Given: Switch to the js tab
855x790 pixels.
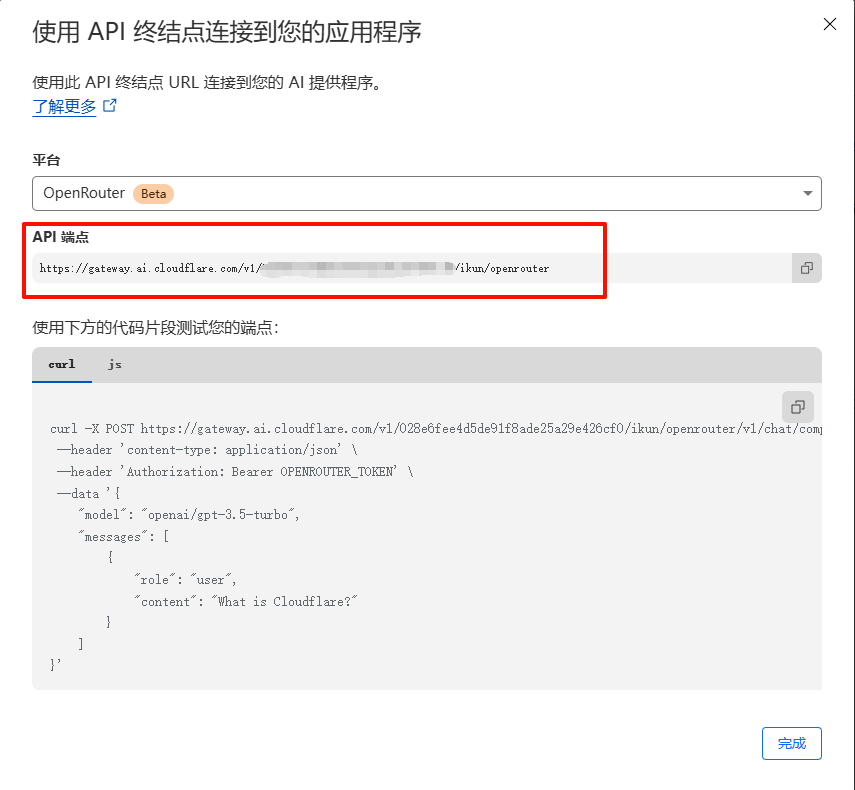Looking at the screenshot, I should click(x=115, y=364).
